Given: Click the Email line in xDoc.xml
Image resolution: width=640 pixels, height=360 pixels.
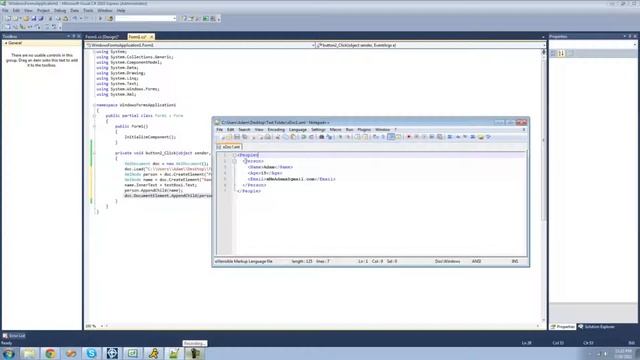Looking at the screenshot, I should tap(291, 179).
